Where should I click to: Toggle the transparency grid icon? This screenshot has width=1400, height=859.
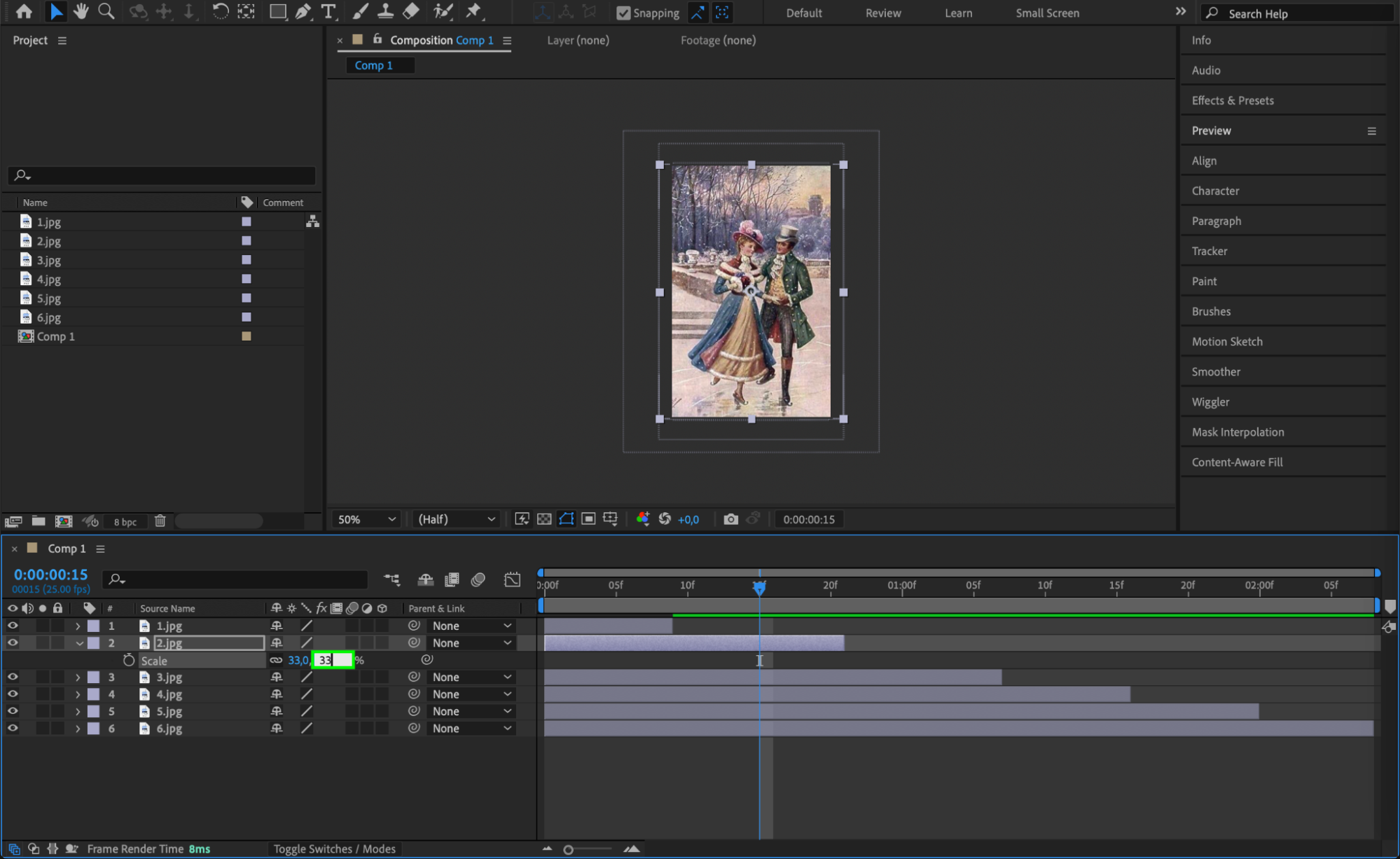(544, 519)
